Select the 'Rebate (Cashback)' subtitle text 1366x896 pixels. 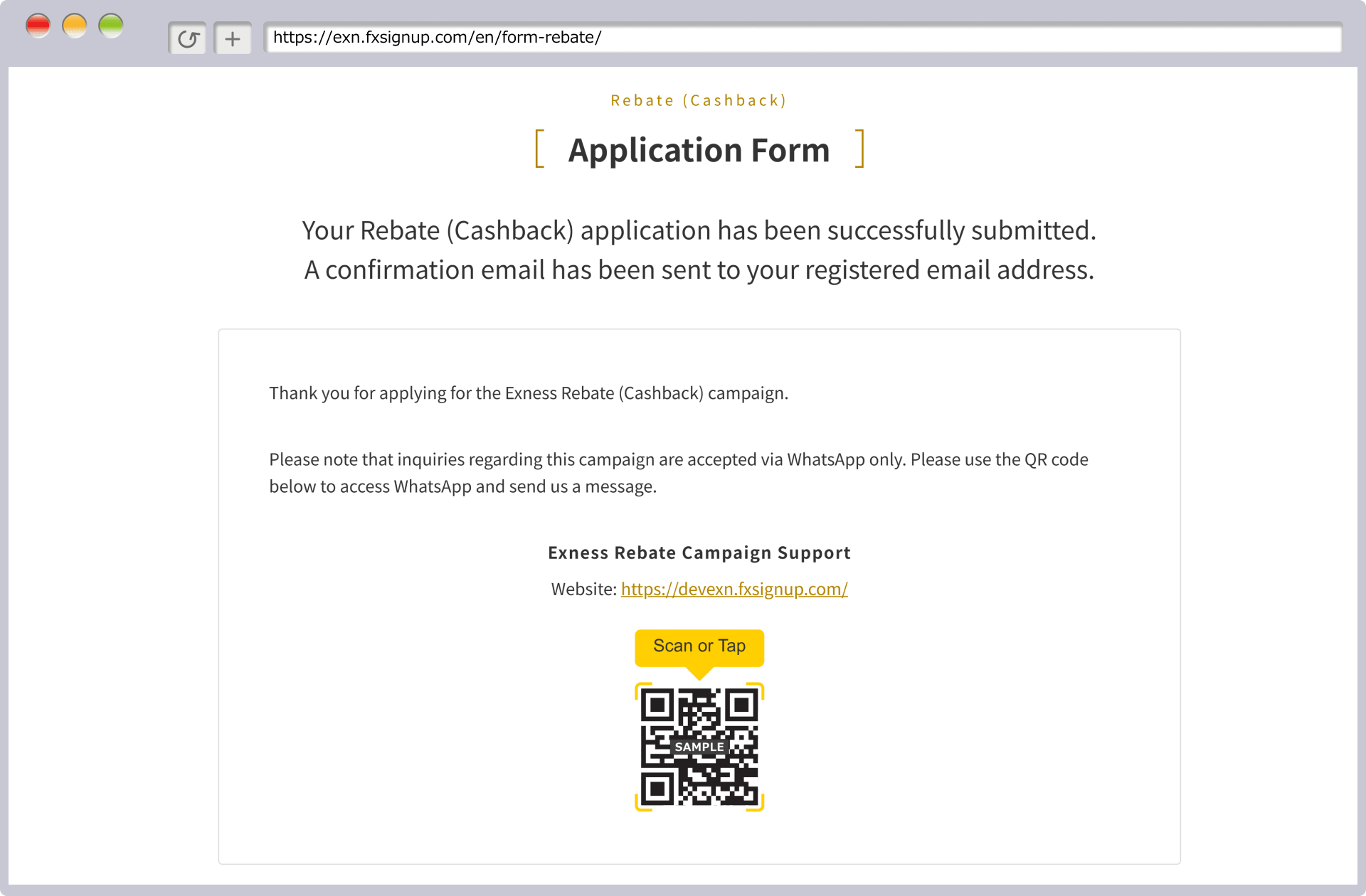[699, 100]
